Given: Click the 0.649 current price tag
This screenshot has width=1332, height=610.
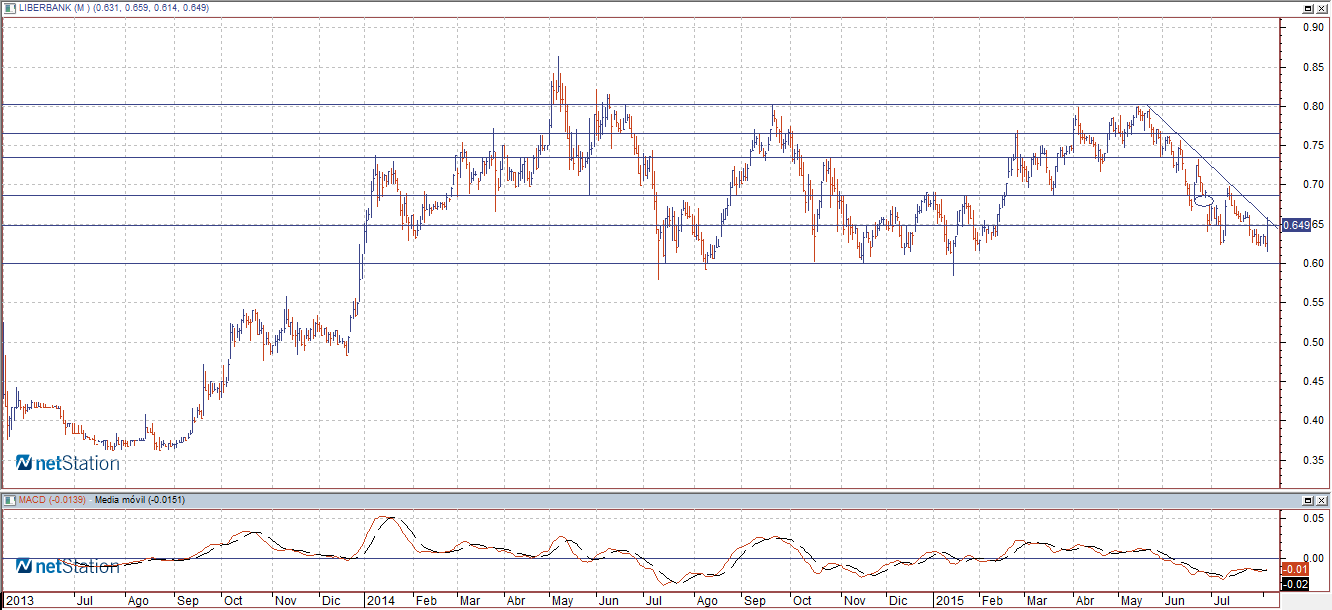Looking at the screenshot, I should [x=1297, y=225].
